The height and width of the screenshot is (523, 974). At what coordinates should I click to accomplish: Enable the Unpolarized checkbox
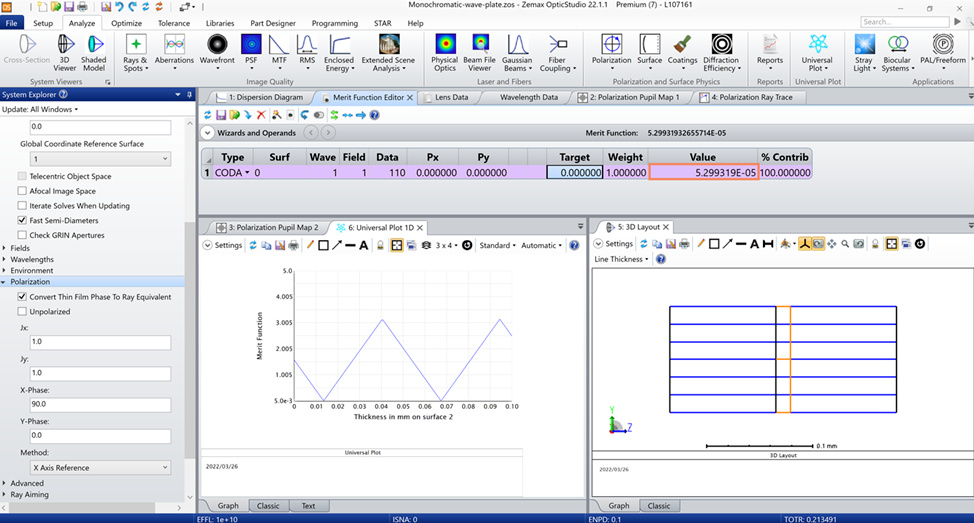[x=22, y=312]
